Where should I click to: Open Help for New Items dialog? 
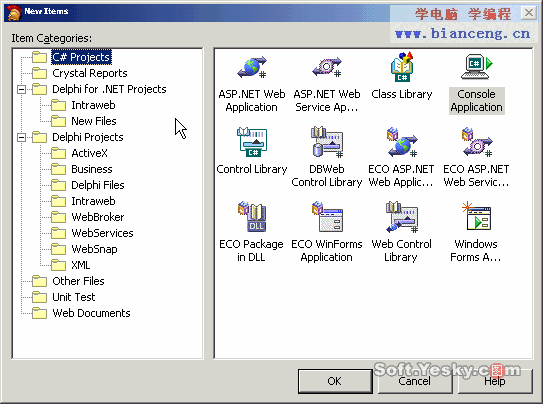click(x=495, y=381)
